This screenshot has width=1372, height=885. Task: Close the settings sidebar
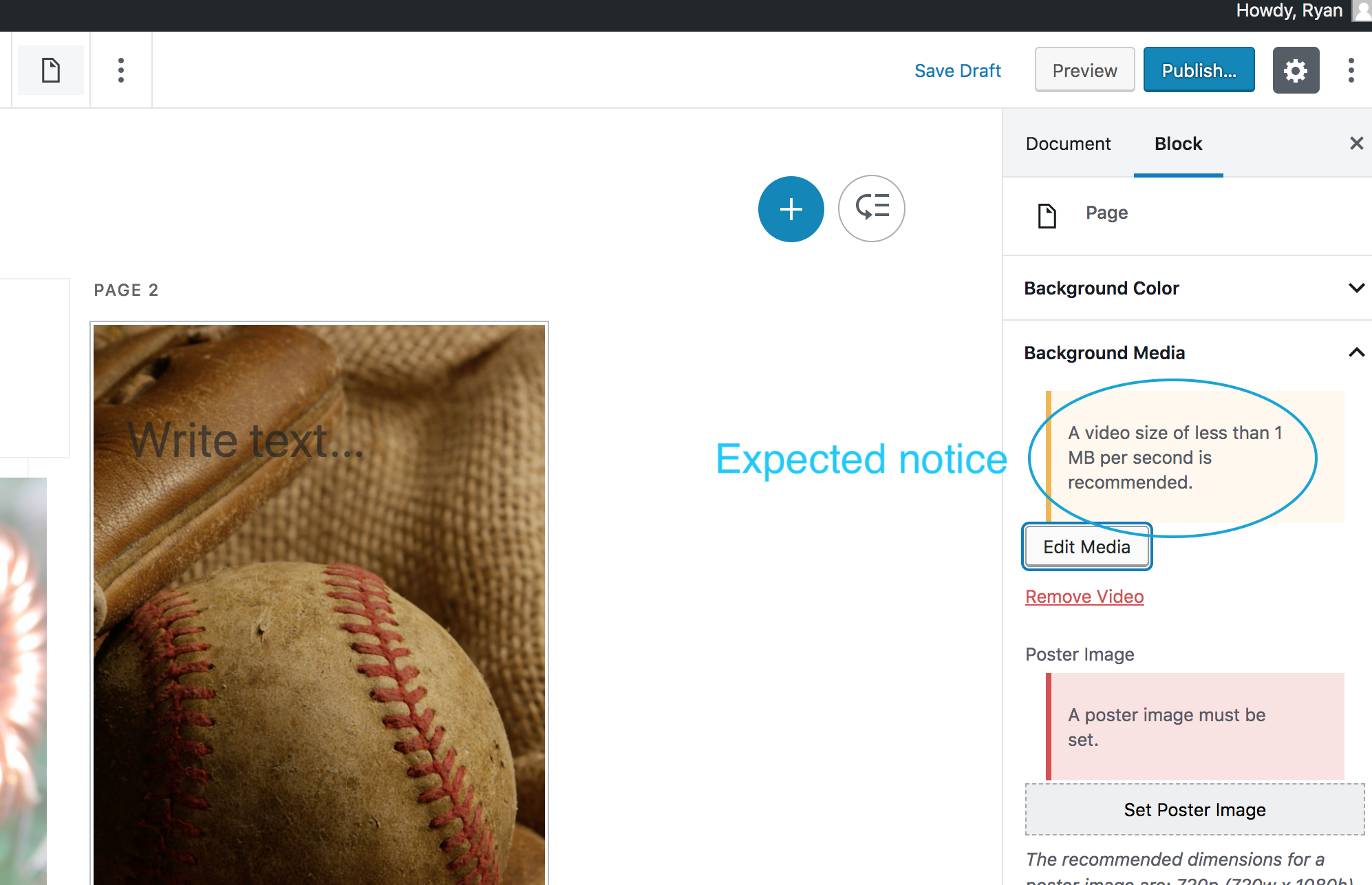[x=1356, y=143]
